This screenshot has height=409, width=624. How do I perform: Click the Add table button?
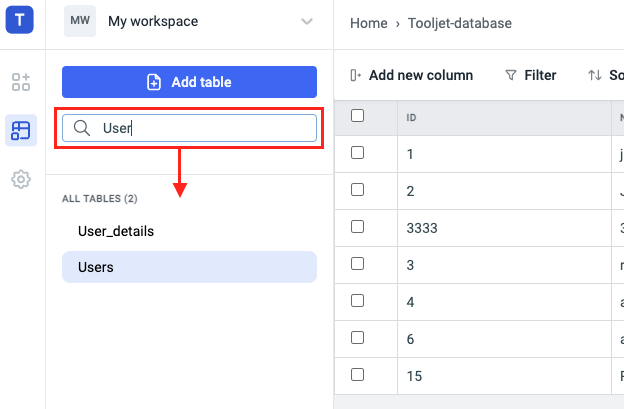pos(189,82)
